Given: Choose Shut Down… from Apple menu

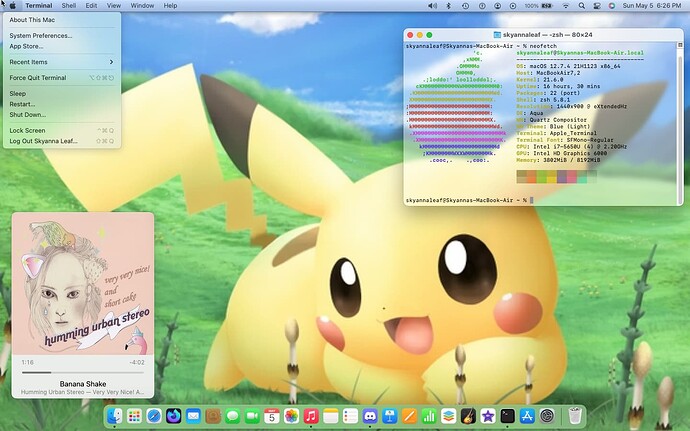Looking at the screenshot, I should (x=62, y=115).
